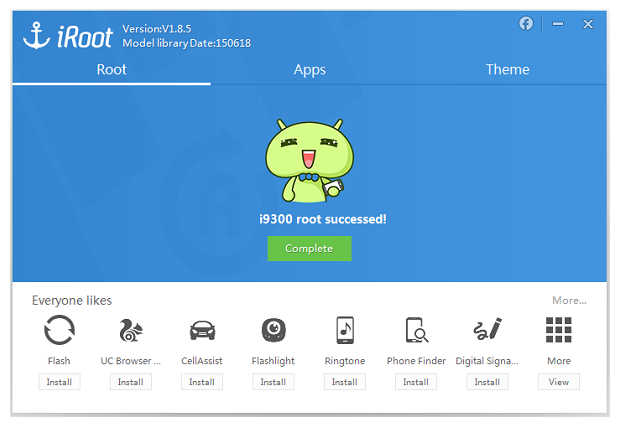
Task: Click the CellAssist car icon
Action: (202, 330)
